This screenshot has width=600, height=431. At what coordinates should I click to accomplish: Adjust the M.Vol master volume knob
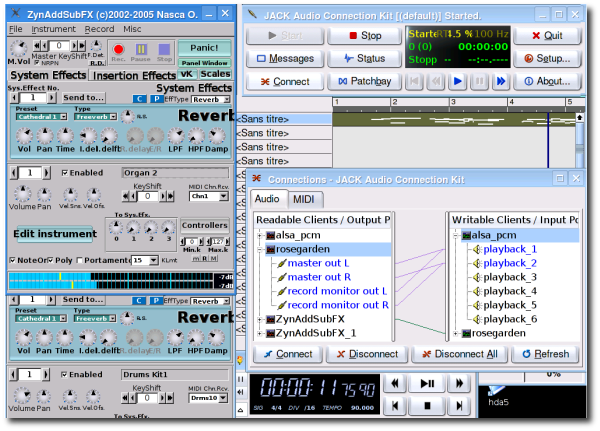coord(17,47)
